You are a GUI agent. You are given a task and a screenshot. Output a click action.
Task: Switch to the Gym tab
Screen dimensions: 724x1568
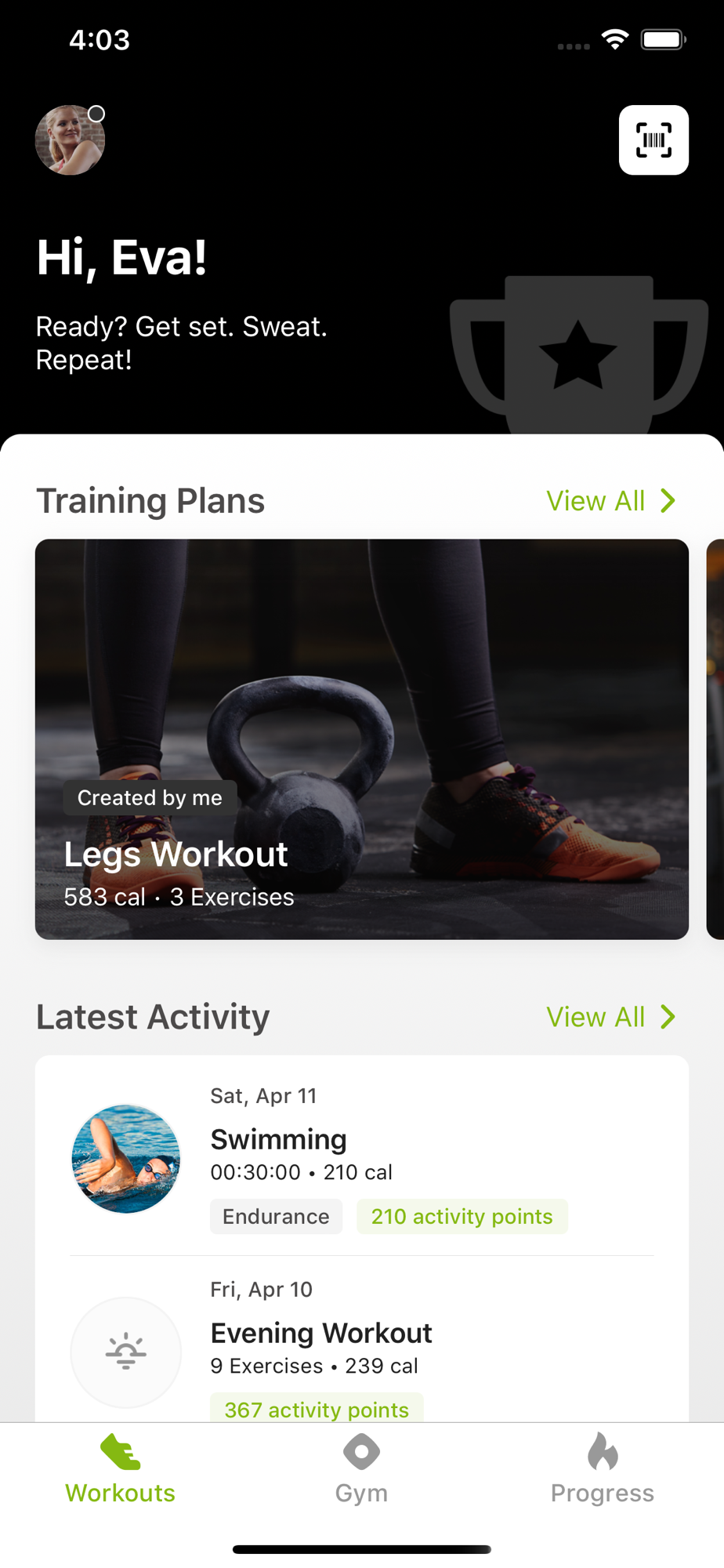[361, 1469]
